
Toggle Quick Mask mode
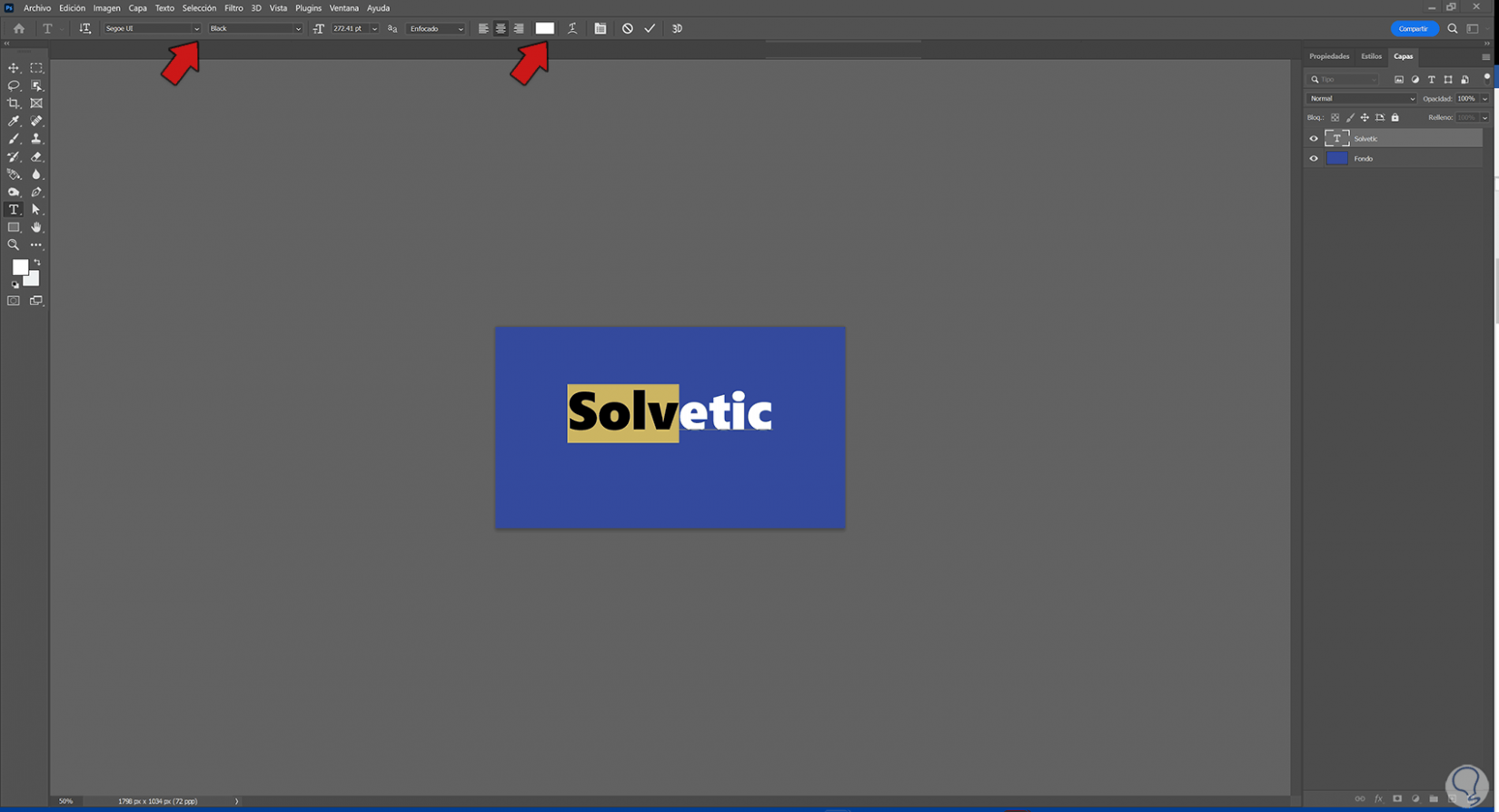pos(14,301)
